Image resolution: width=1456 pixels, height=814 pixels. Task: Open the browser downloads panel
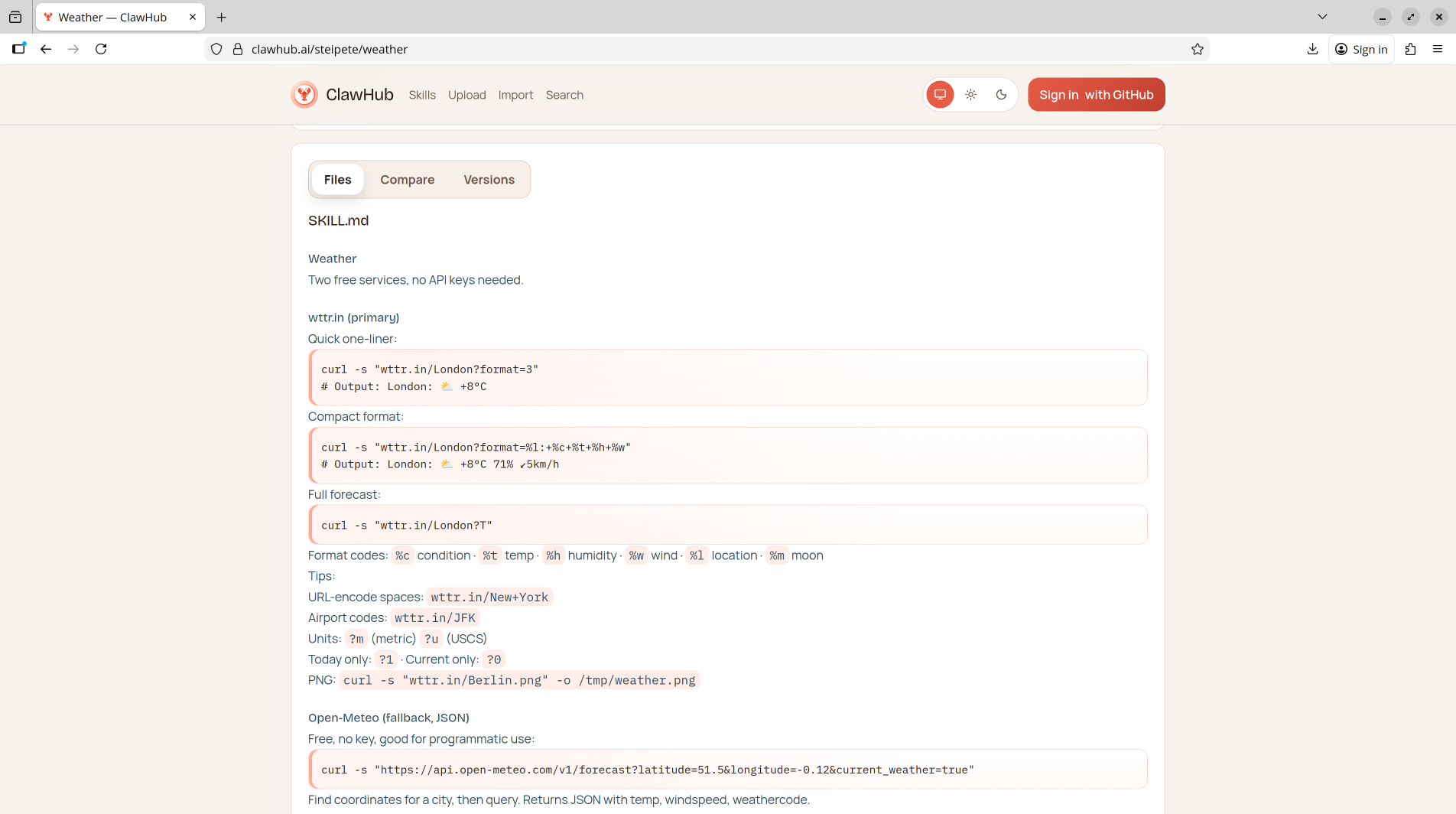click(x=1312, y=49)
